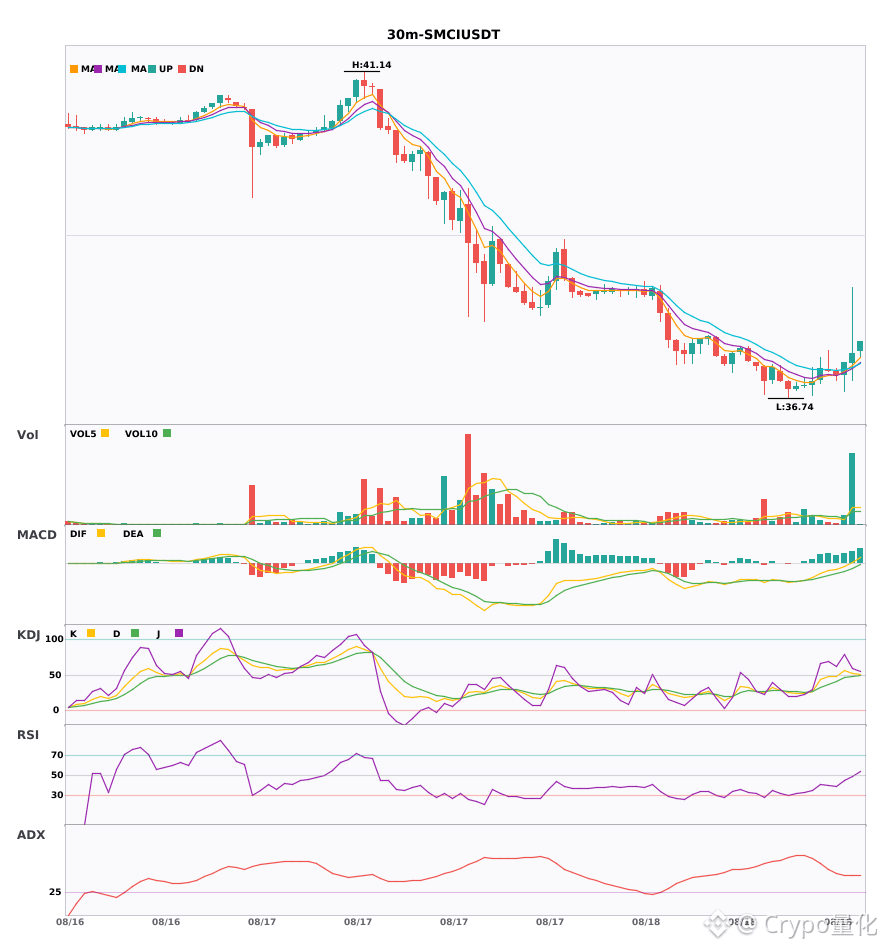Click the orange MA legend swatch
The height and width of the screenshot is (950, 885).
tap(74, 69)
